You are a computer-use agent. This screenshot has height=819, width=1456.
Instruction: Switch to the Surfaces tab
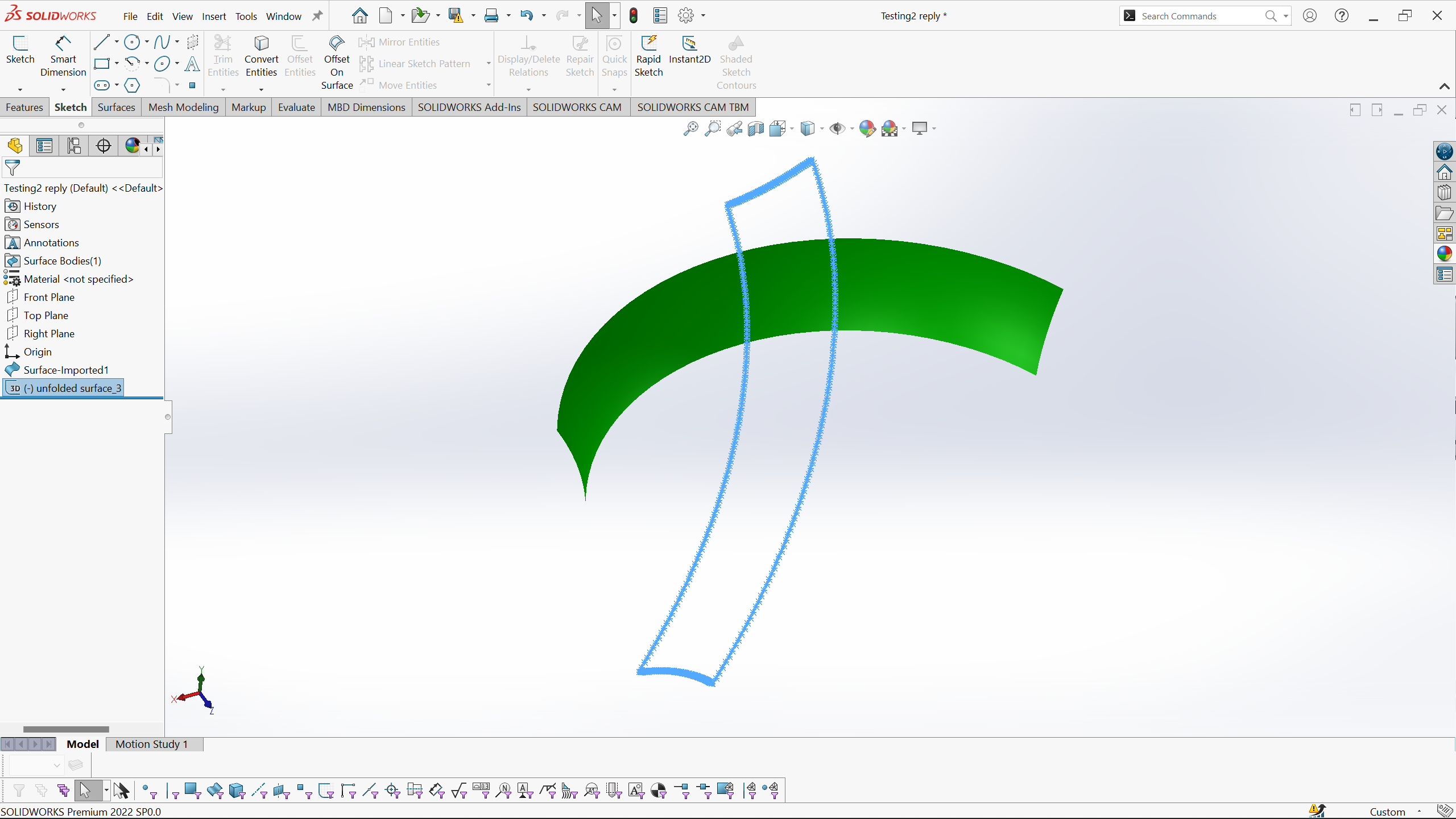[116, 107]
